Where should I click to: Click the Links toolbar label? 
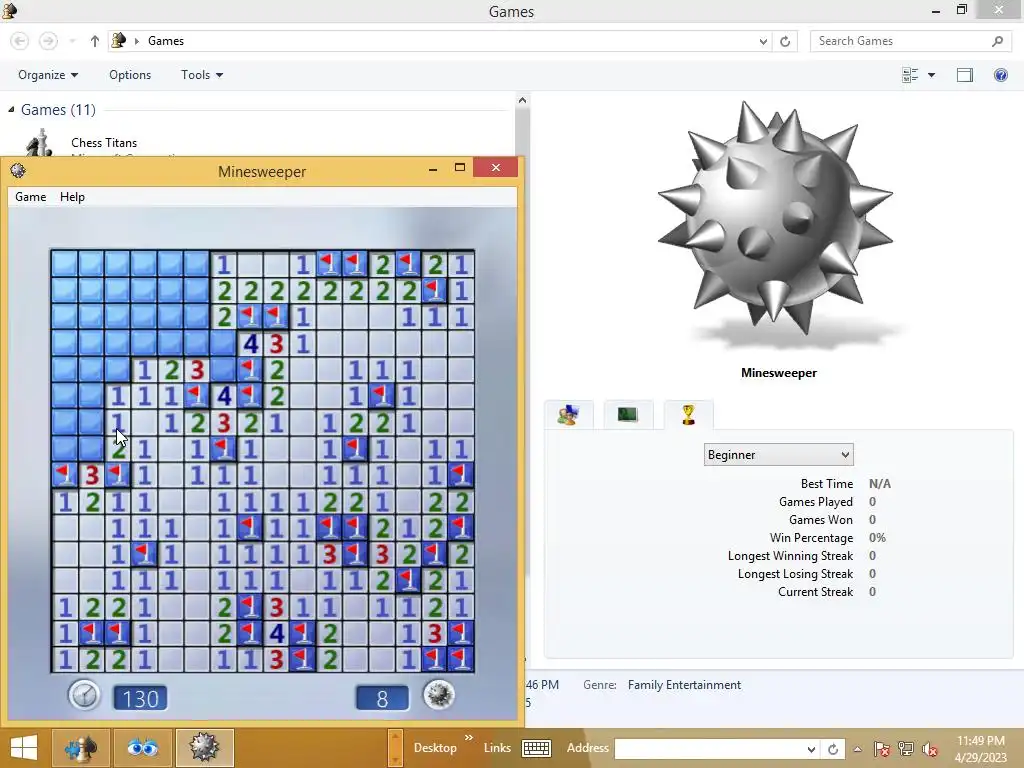point(497,748)
